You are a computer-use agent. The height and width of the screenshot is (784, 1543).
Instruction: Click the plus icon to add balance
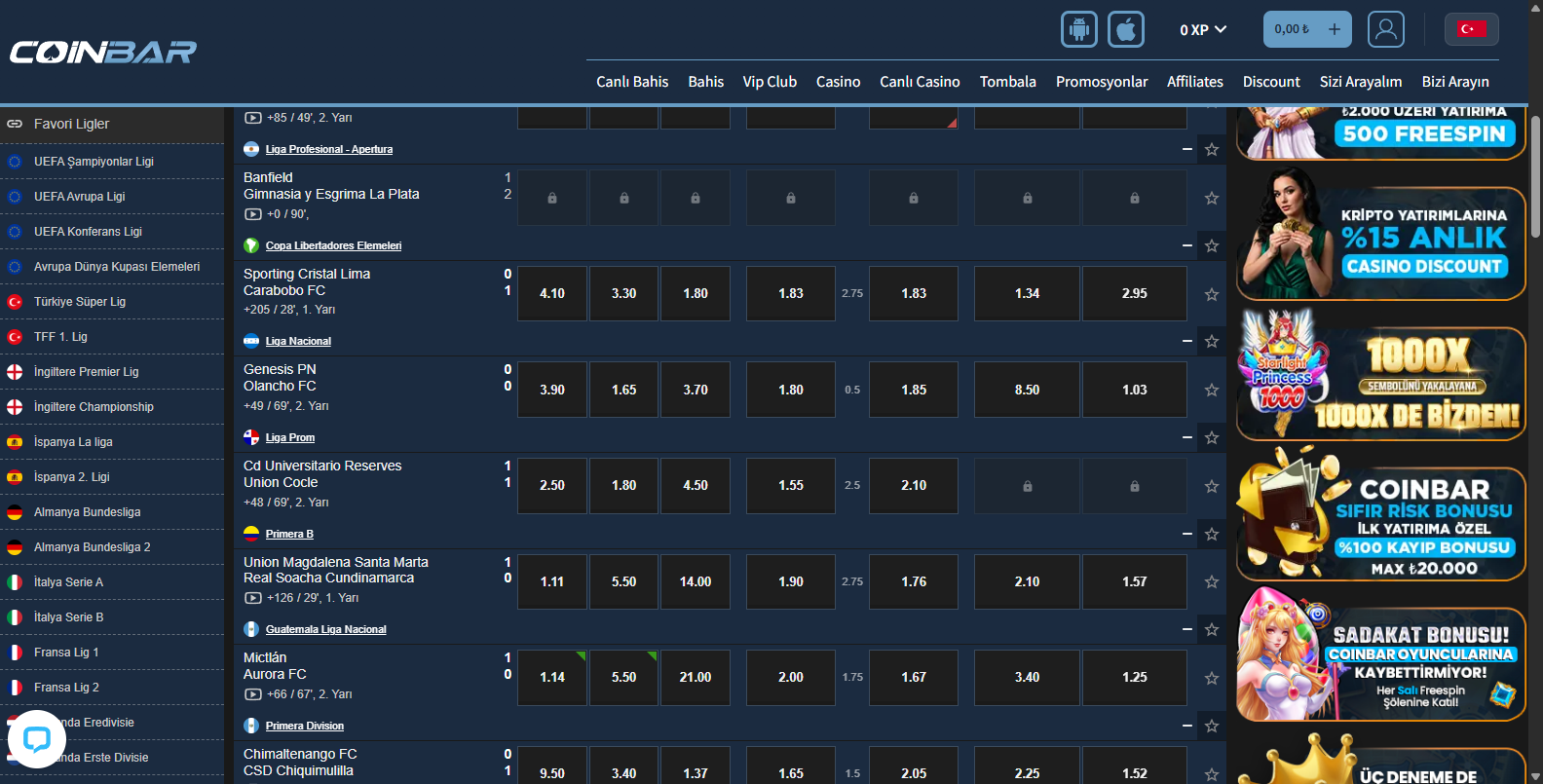(x=1334, y=29)
